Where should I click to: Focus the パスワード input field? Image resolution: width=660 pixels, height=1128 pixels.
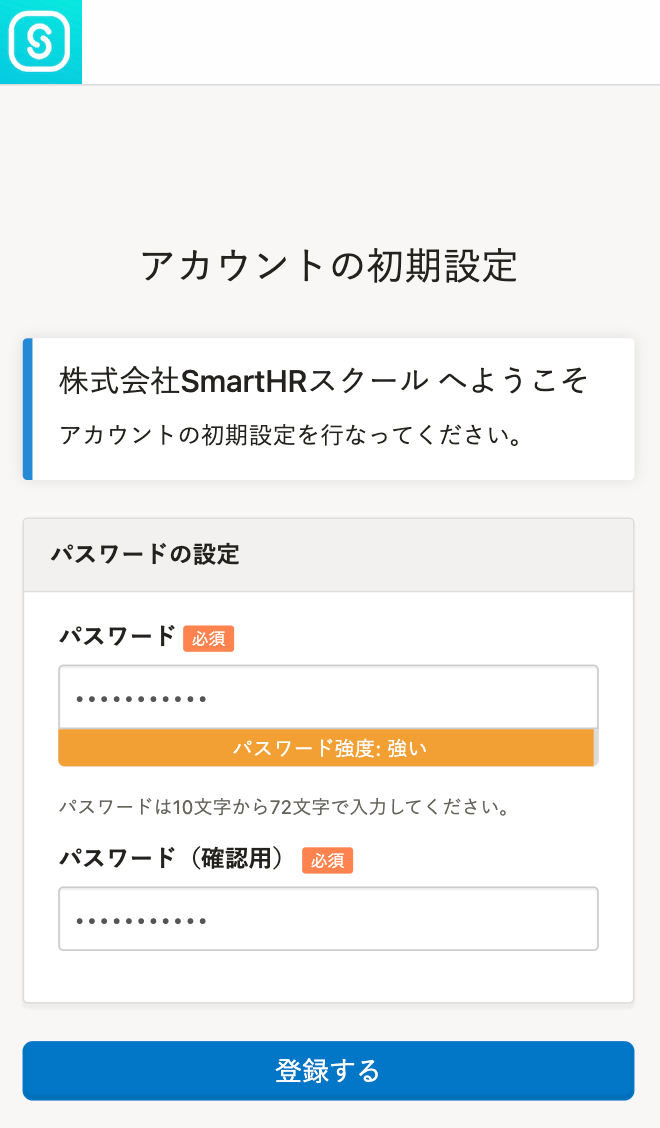[x=400, y=697]
